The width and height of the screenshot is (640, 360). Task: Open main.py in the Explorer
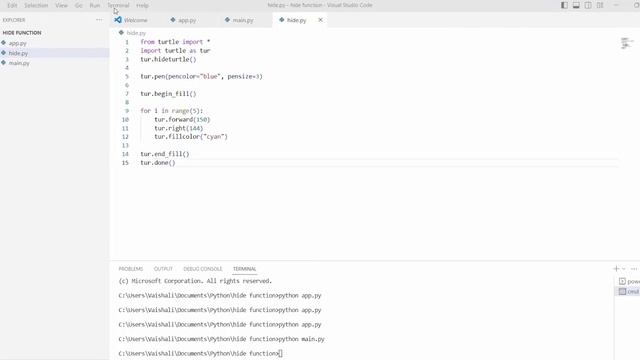pyautogui.click(x=19, y=63)
